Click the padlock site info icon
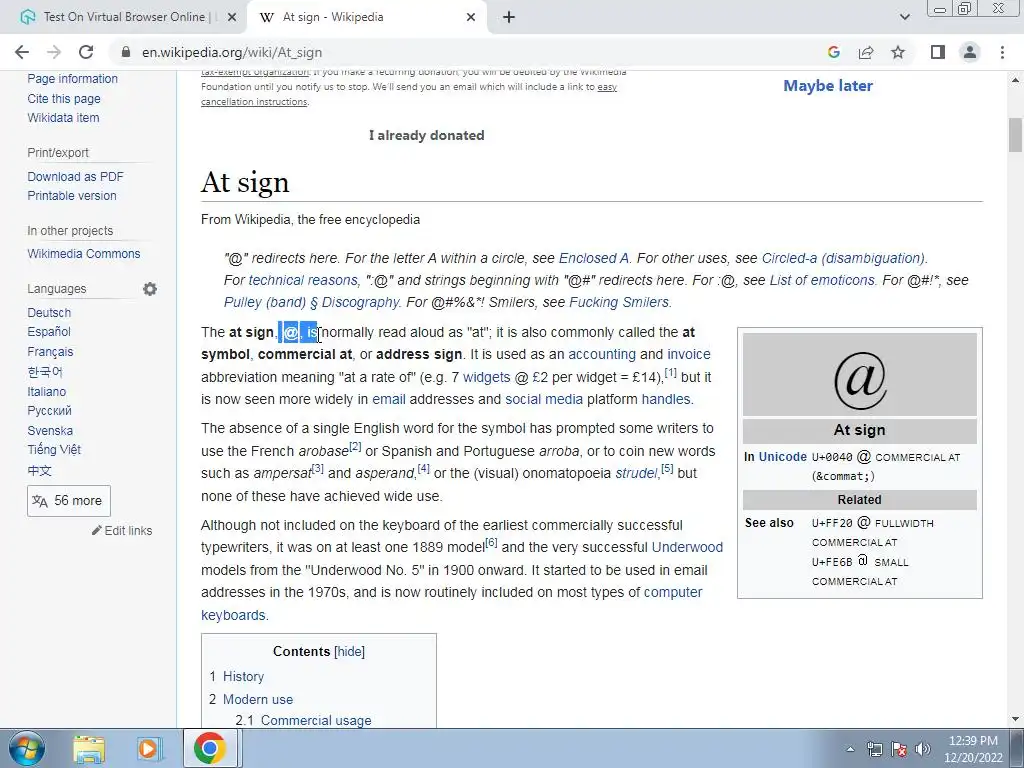 [126, 52]
